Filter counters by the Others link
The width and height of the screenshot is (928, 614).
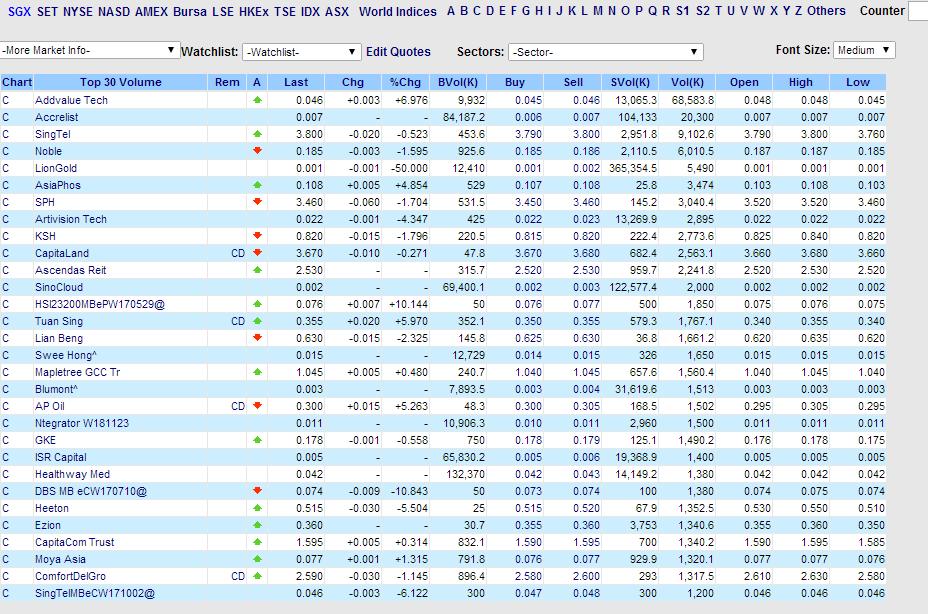tap(826, 11)
